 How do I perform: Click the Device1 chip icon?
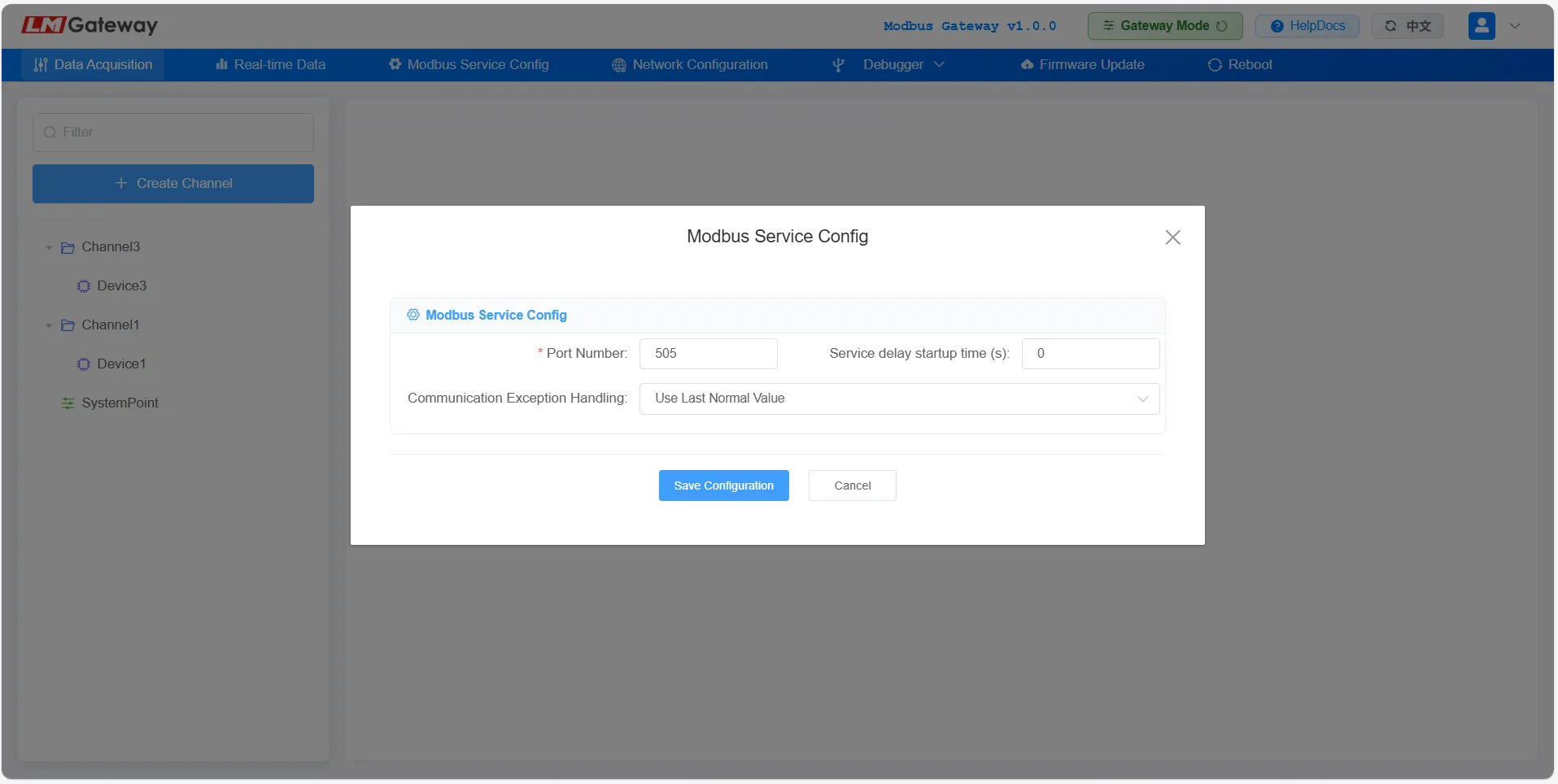pos(83,364)
